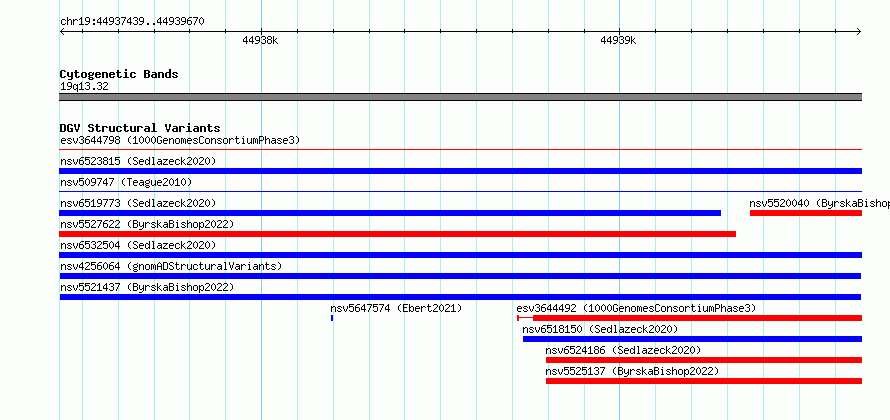The width and height of the screenshot is (890, 420).
Task: Click the short red nsv5520040 bar
Action: pos(806,213)
